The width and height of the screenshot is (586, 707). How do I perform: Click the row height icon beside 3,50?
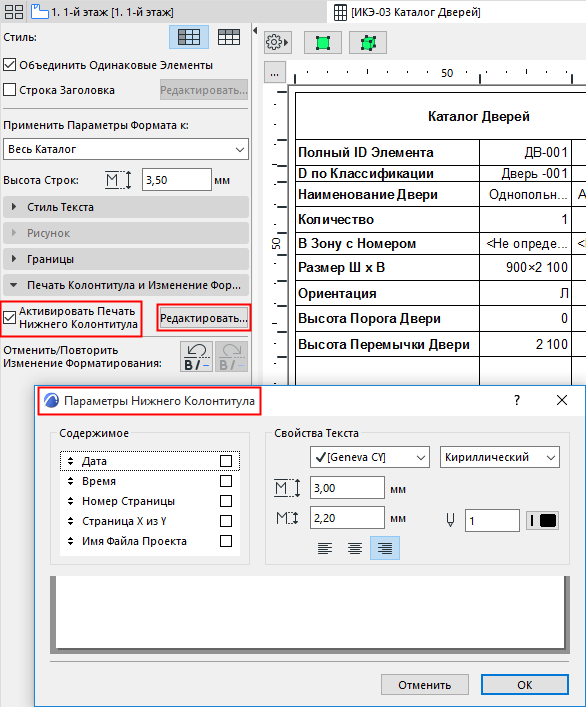pos(118,180)
